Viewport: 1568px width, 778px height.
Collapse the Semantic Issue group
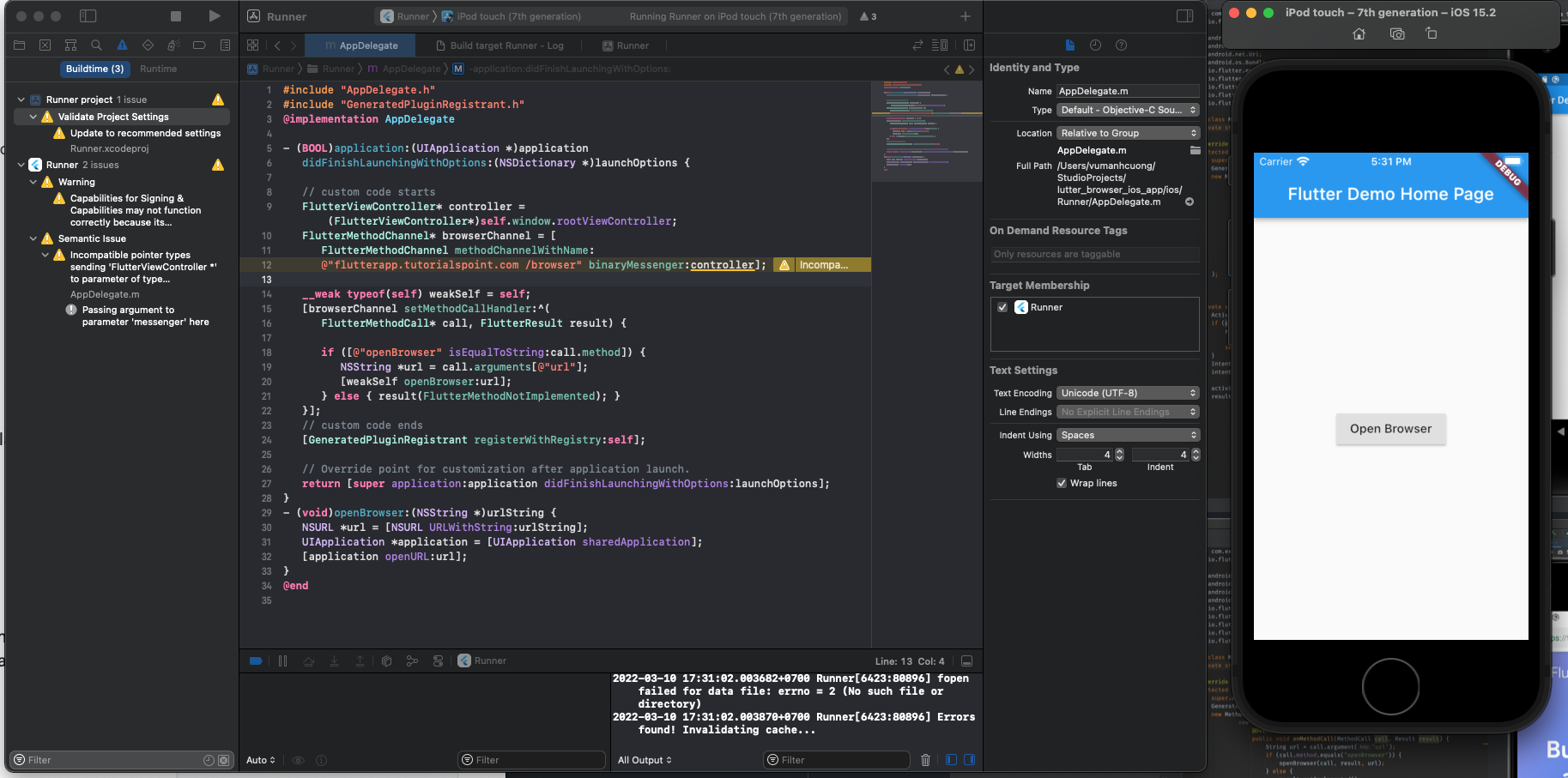[33, 238]
